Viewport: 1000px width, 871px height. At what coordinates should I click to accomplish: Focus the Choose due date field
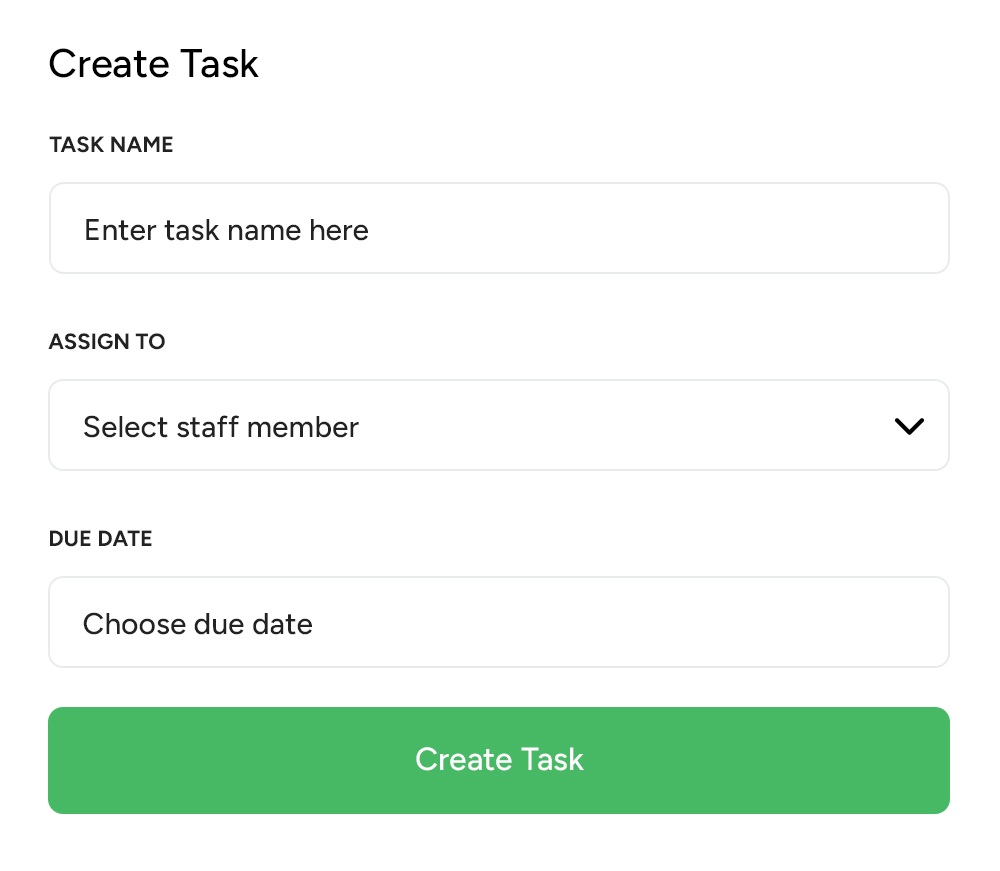click(498, 623)
